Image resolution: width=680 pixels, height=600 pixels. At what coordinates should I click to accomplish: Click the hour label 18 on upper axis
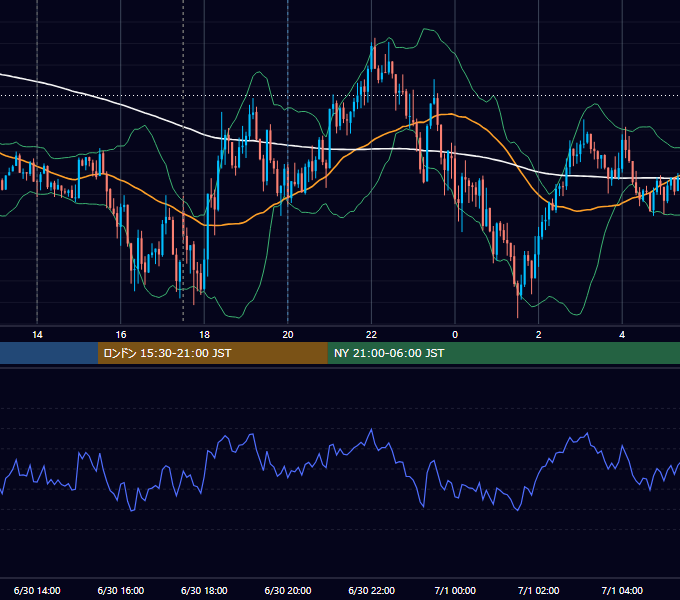[204, 335]
